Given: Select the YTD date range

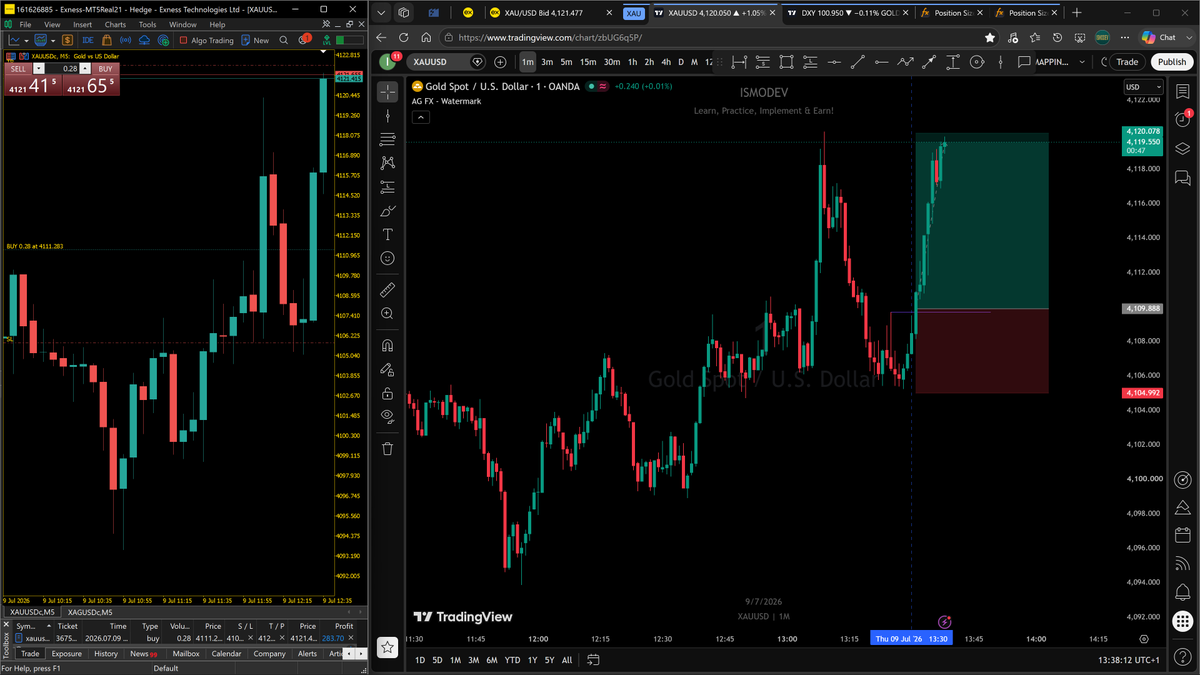Looking at the screenshot, I should (512, 660).
